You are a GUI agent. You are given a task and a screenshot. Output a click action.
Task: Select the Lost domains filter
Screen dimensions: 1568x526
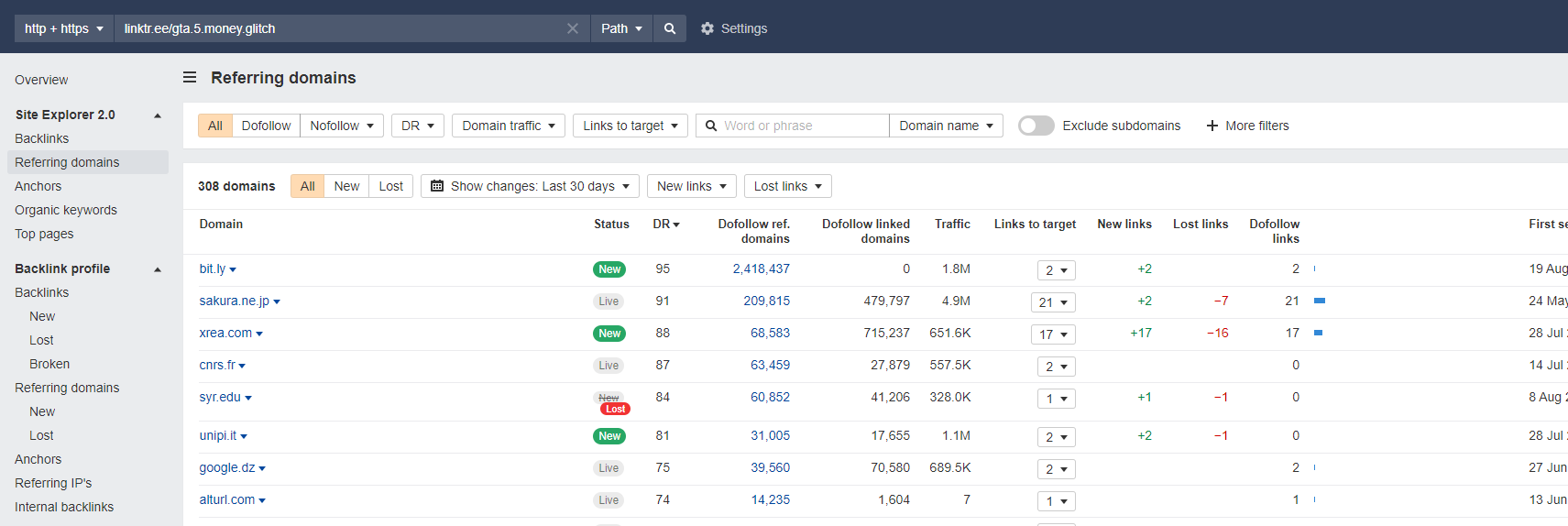click(x=391, y=186)
